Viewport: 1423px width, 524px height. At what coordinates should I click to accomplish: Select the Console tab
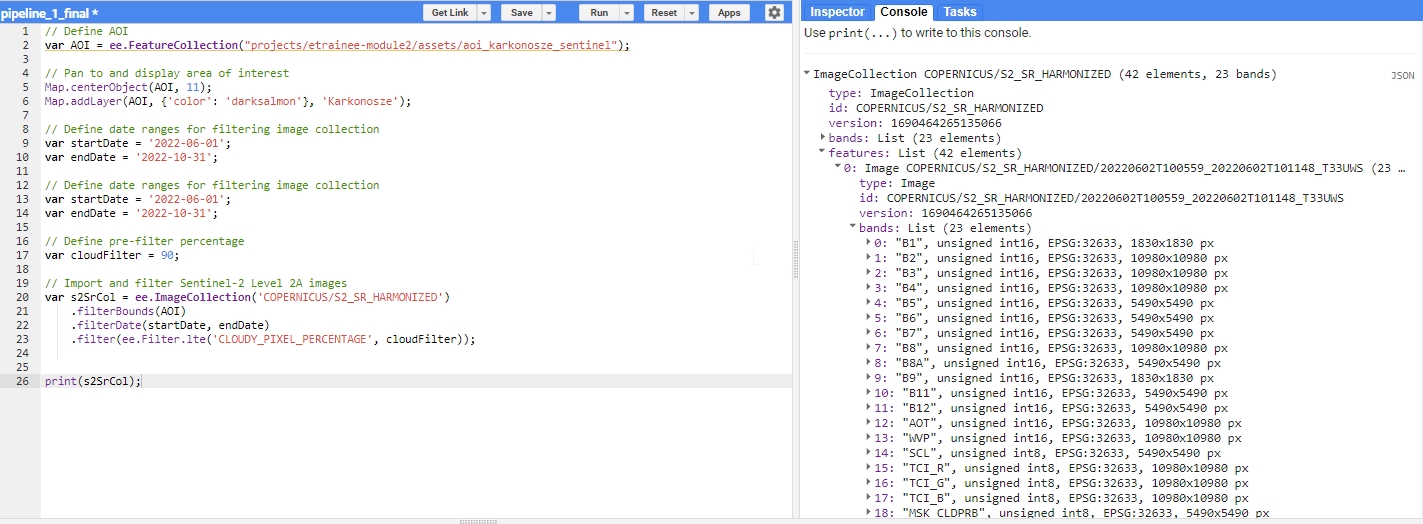(904, 12)
